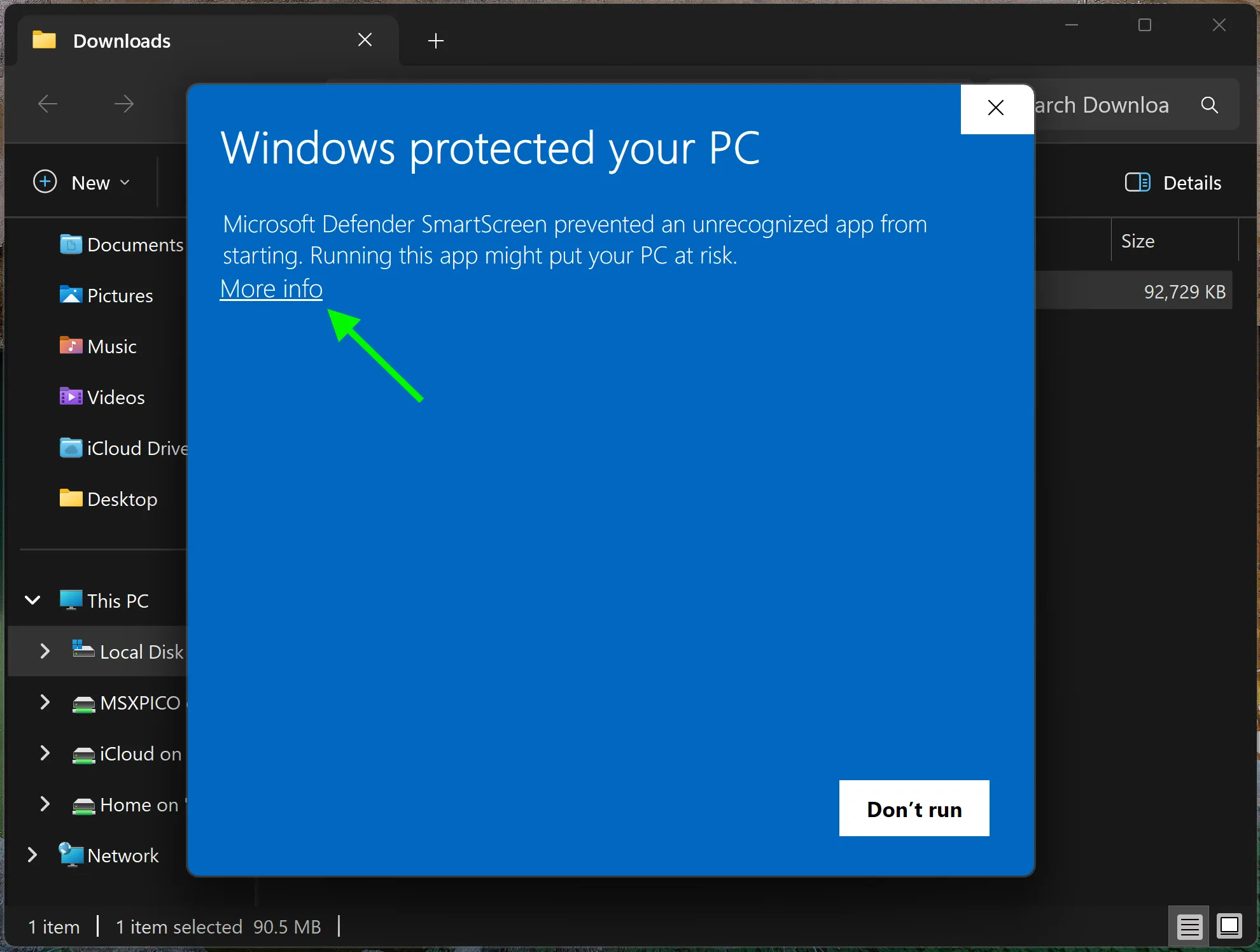This screenshot has height=952, width=1260.
Task: Click the Videos folder icon
Action: pyautogui.click(x=71, y=396)
